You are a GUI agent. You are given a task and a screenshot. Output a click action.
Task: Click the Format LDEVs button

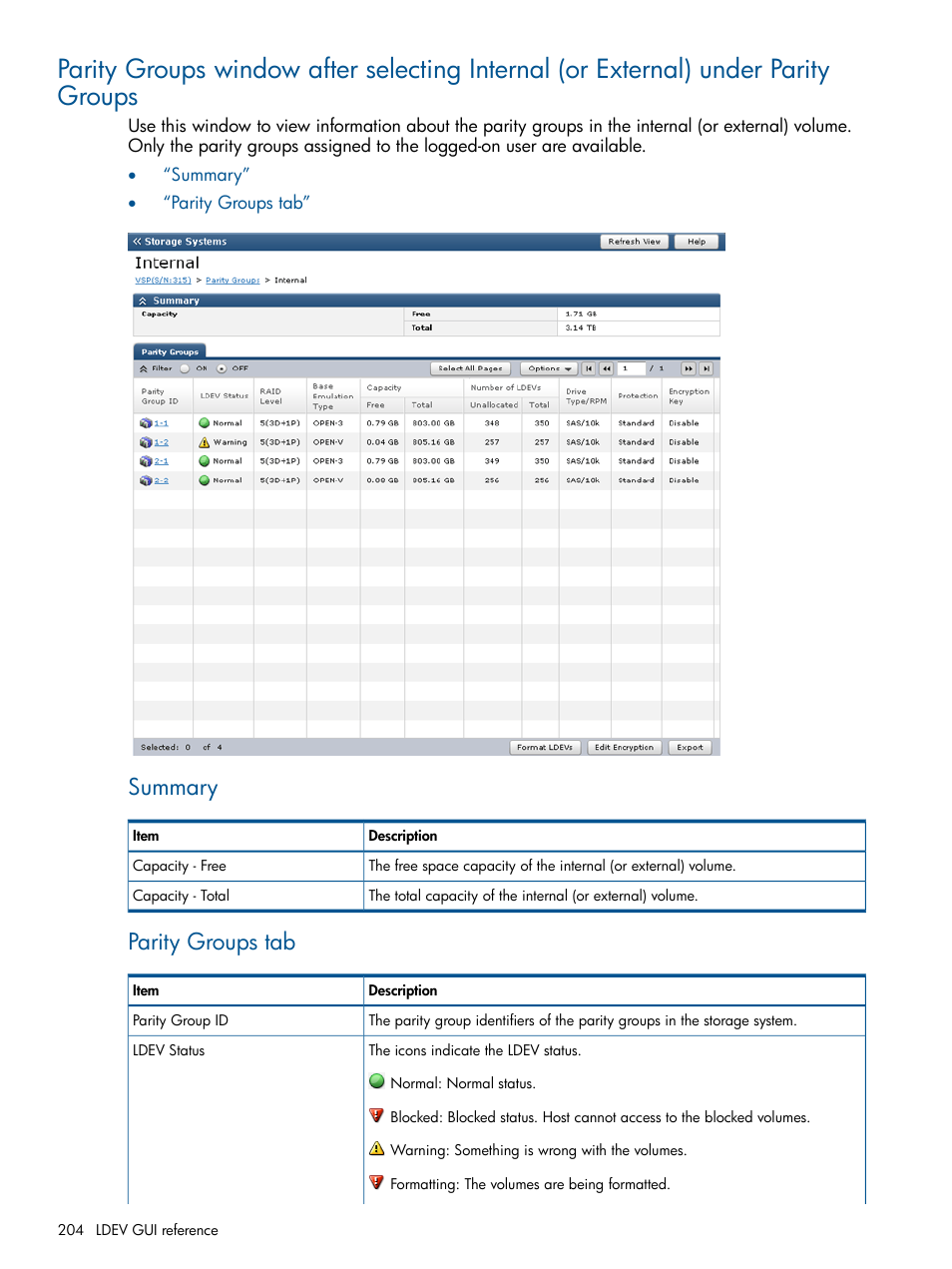point(545,747)
